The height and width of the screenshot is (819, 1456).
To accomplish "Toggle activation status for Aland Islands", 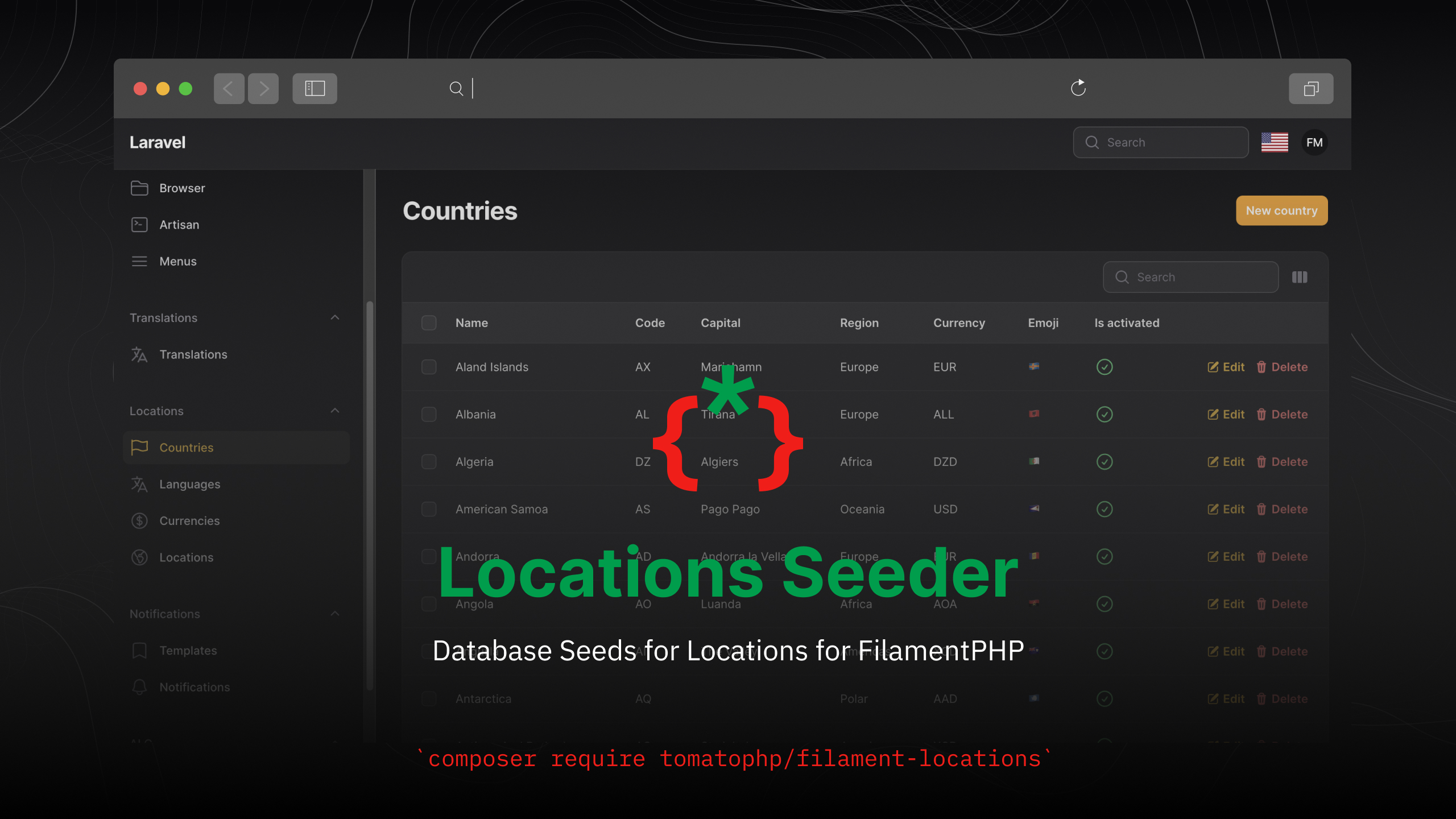I will tap(1104, 366).
